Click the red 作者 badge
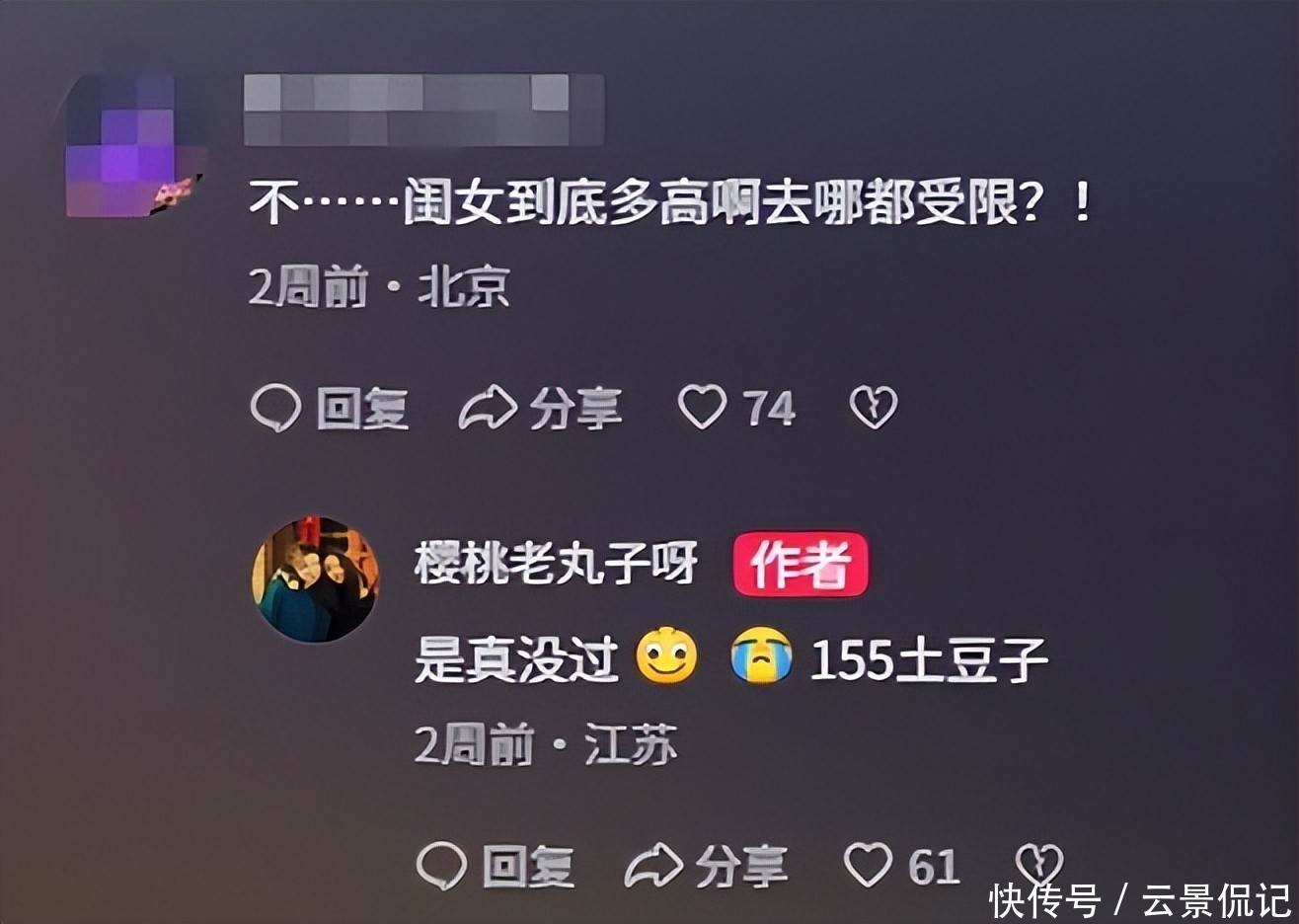 (801, 565)
